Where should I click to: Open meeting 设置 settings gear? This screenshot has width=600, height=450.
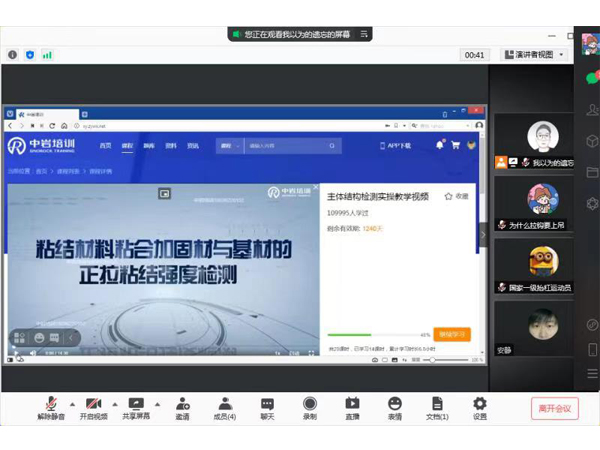(480, 403)
